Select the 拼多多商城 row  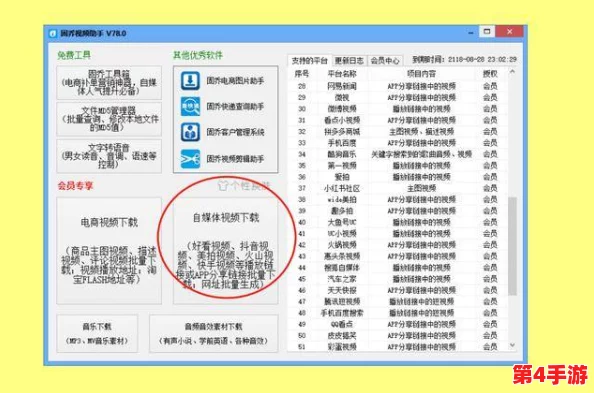point(398,132)
